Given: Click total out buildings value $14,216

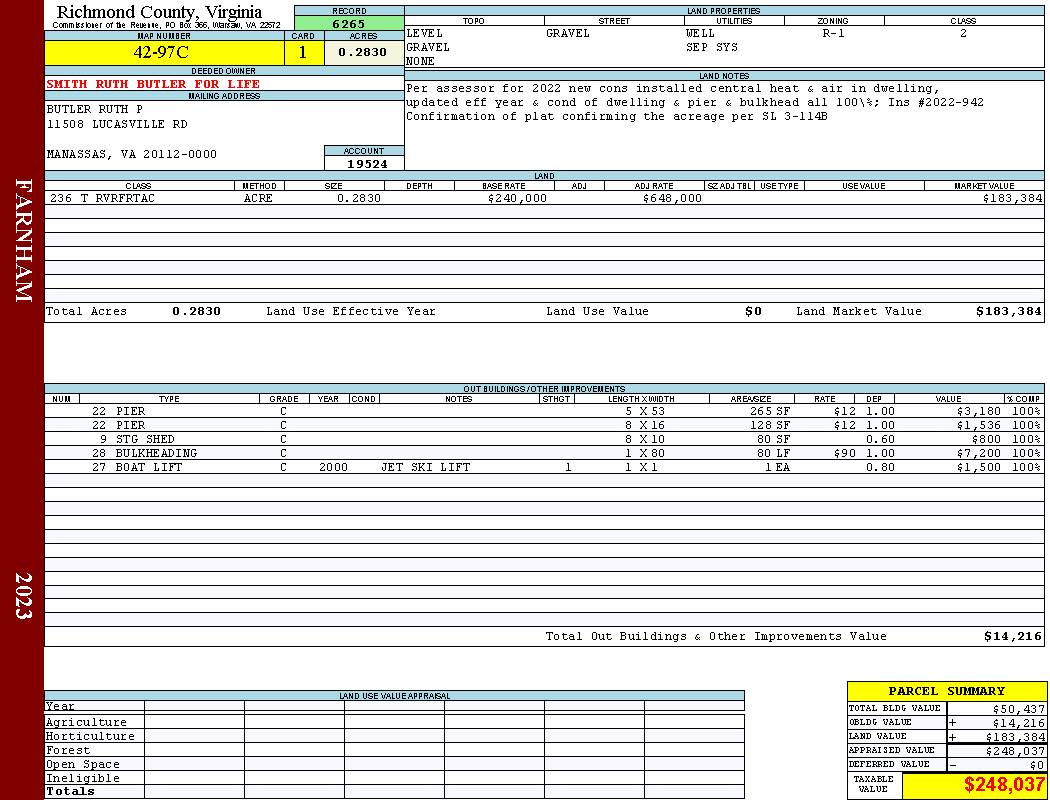Looking at the screenshot, I should click(x=1012, y=637).
